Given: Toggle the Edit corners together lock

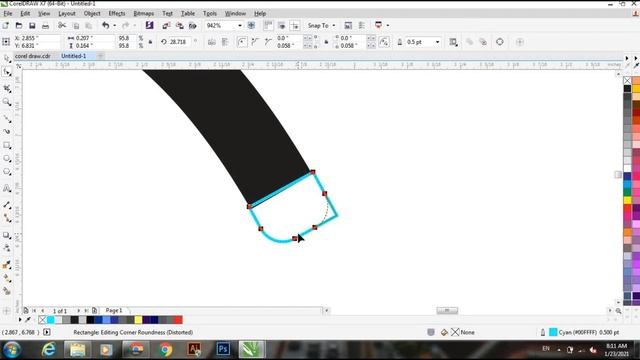Looking at the screenshot, I should (326, 42).
